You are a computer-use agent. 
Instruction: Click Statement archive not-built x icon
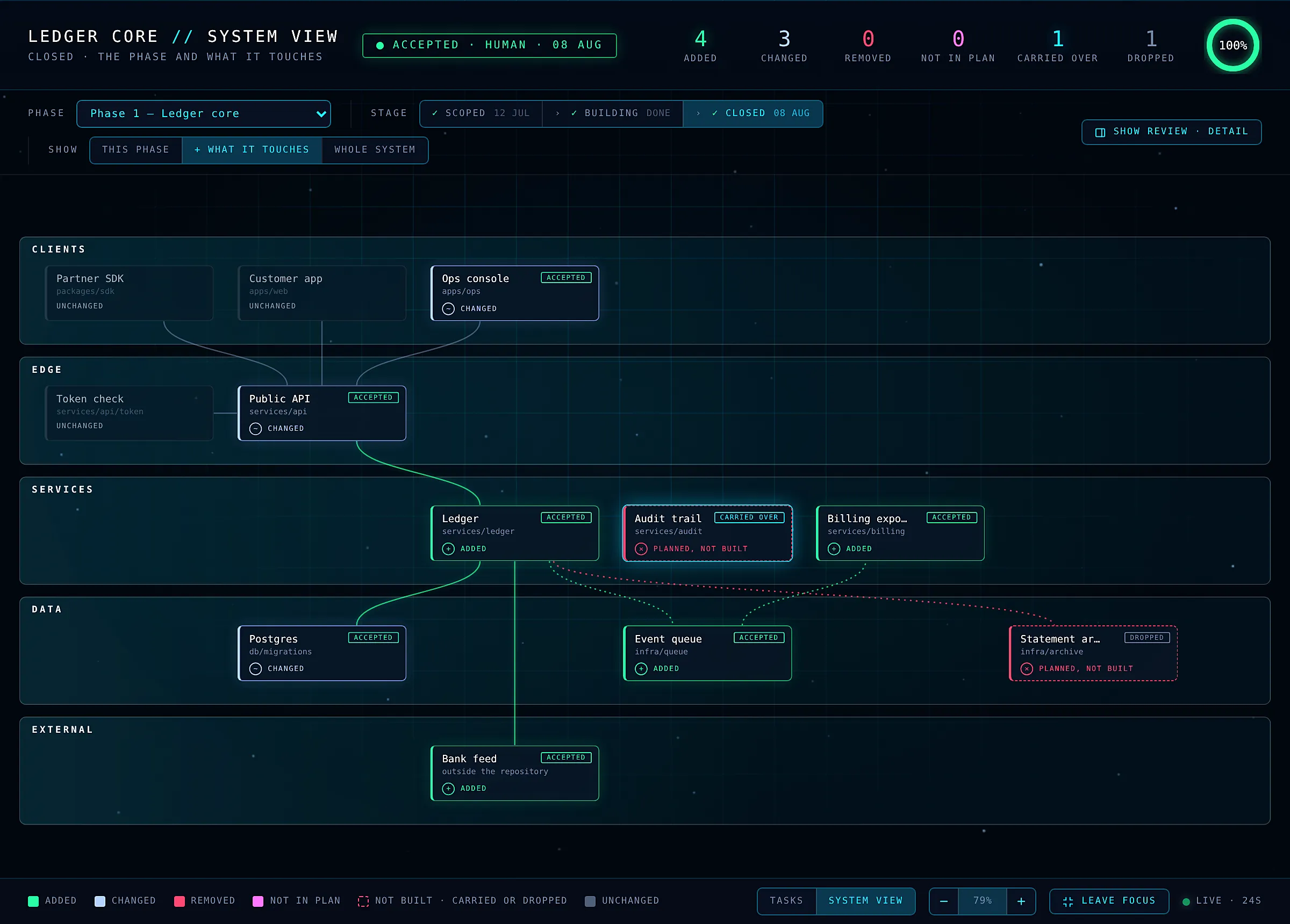[x=1027, y=669]
